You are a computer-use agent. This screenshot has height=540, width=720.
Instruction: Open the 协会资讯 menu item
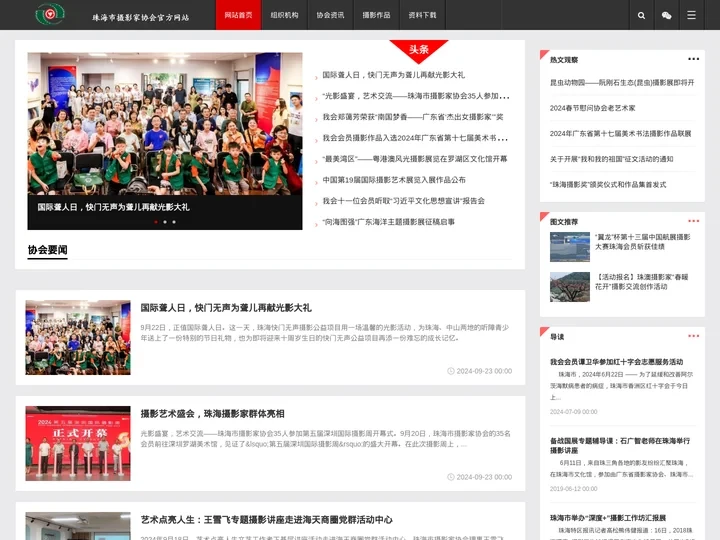[x=330, y=15]
